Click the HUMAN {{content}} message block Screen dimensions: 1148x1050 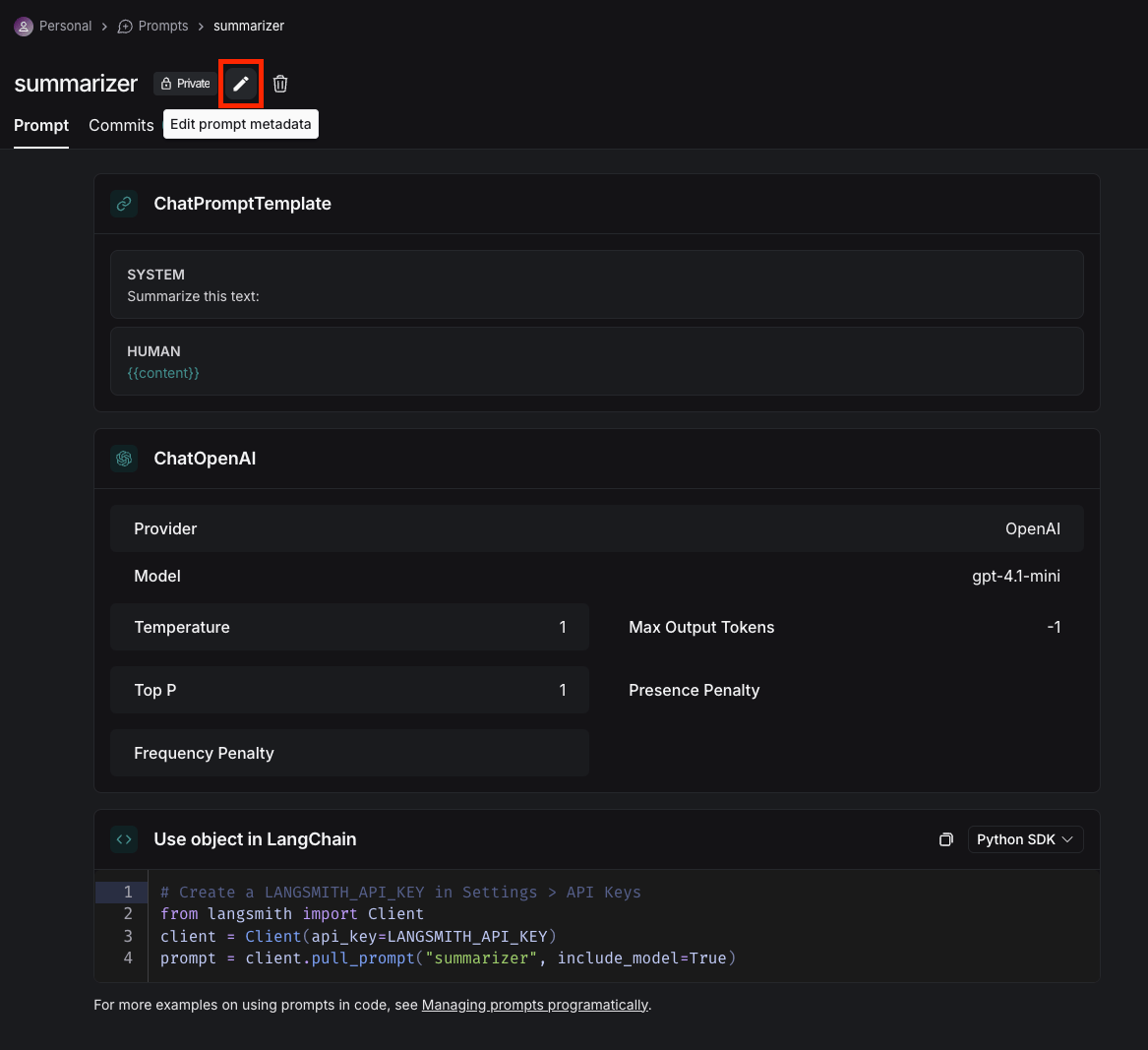click(x=597, y=362)
